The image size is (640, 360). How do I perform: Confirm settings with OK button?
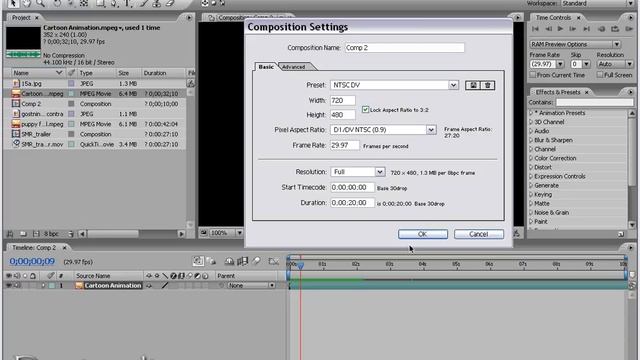(x=423, y=234)
